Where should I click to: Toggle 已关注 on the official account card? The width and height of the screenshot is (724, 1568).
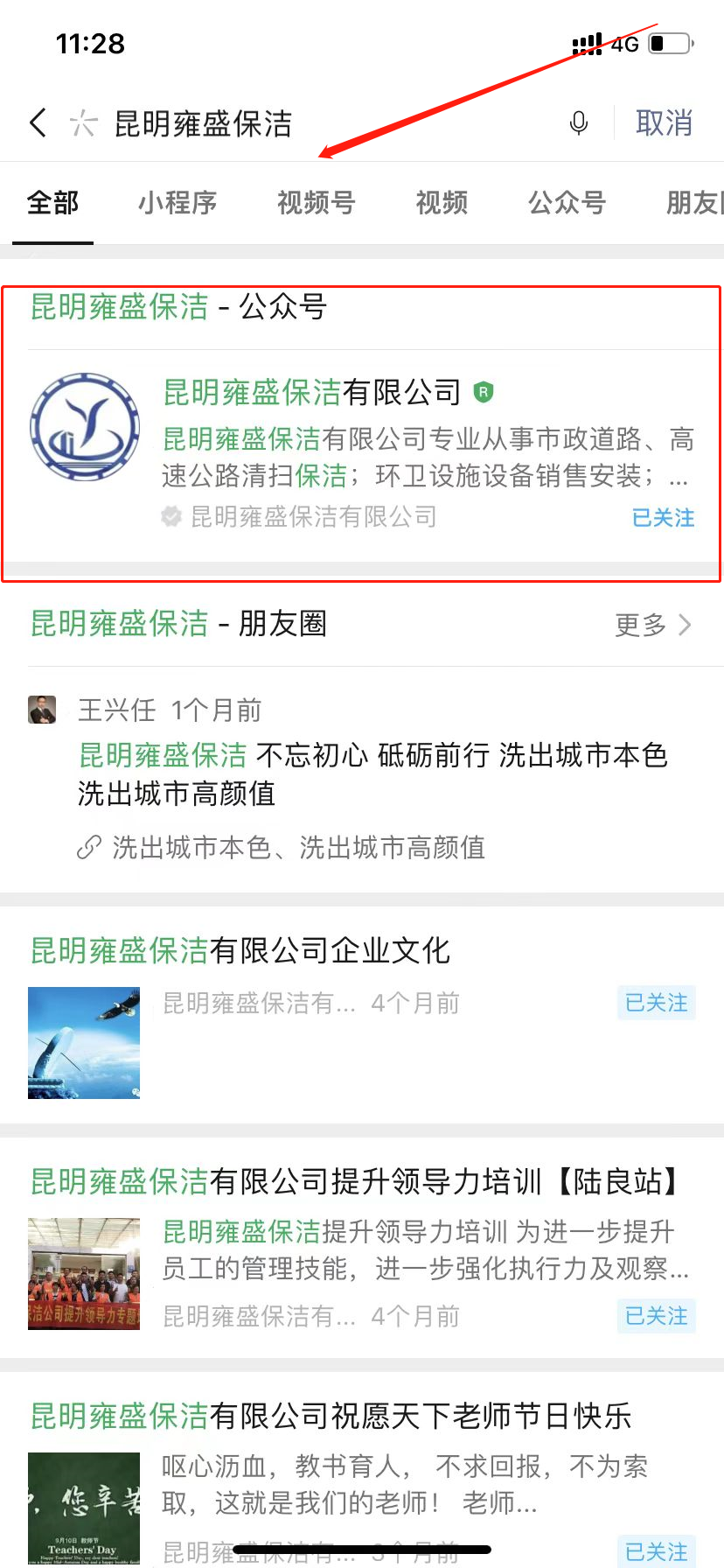pyautogui.click(x=663, y=517)
